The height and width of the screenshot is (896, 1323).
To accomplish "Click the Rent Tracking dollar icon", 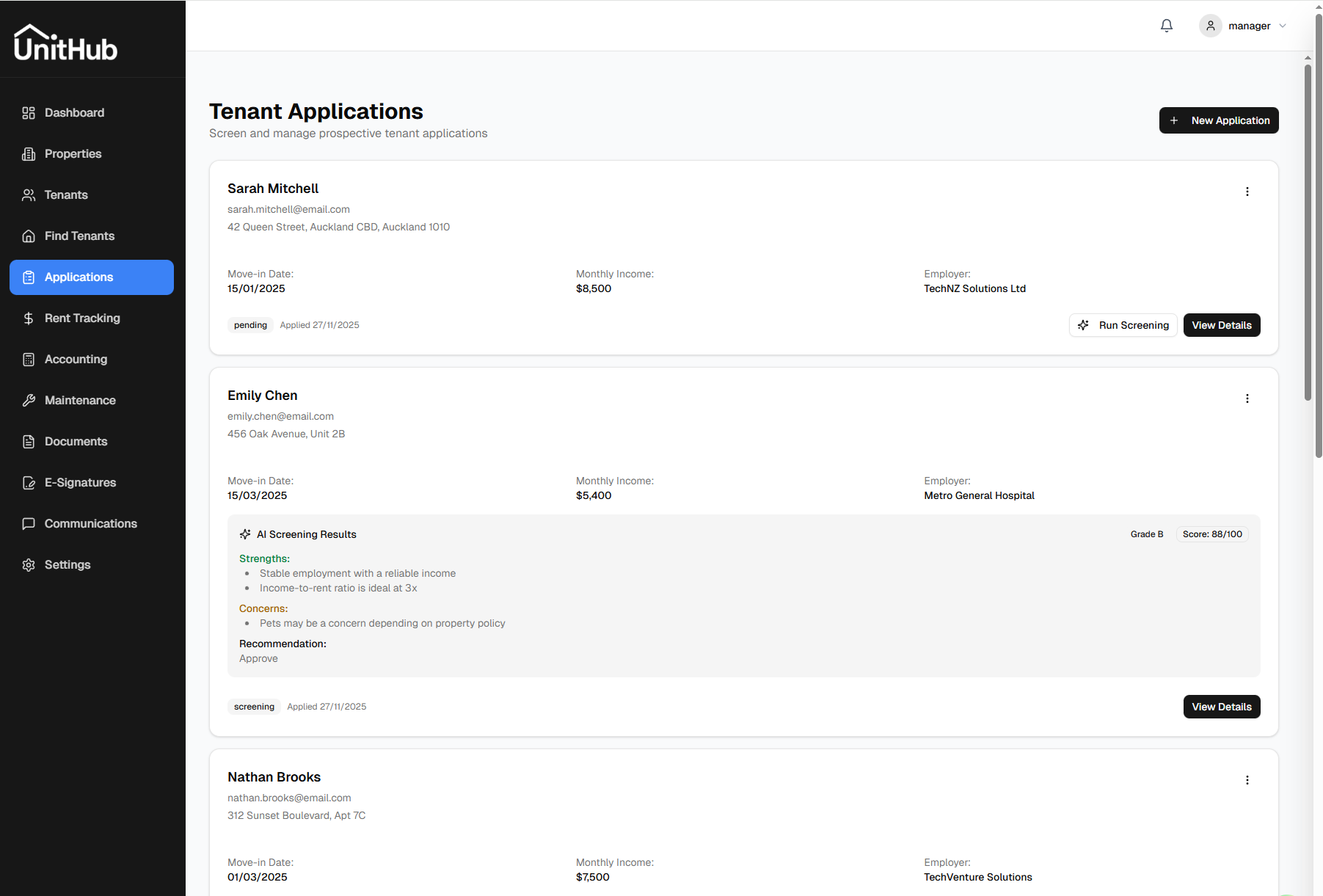I will pos(29,318).
